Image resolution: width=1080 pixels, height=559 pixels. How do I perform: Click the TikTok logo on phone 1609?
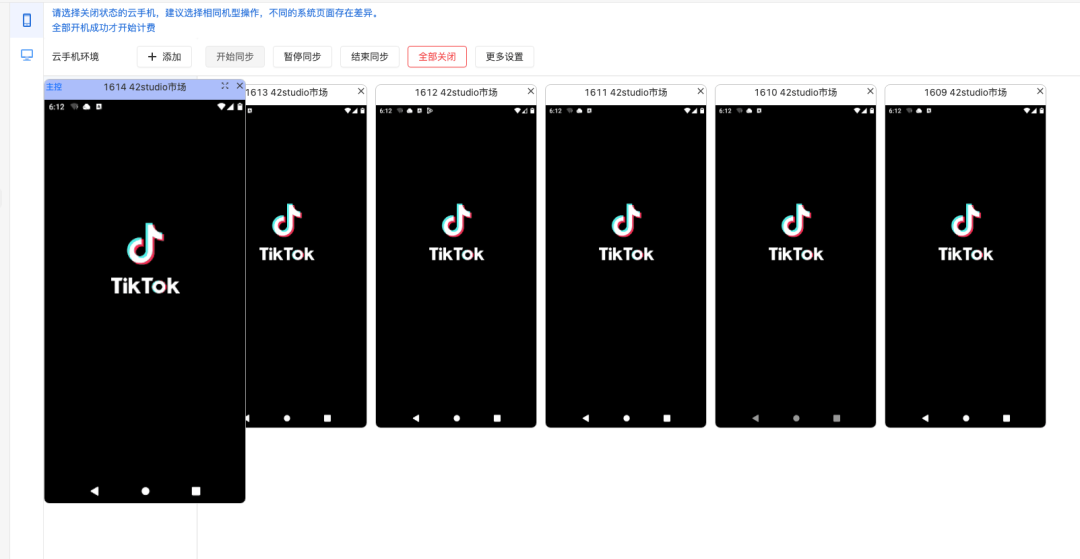pos(966,232)
